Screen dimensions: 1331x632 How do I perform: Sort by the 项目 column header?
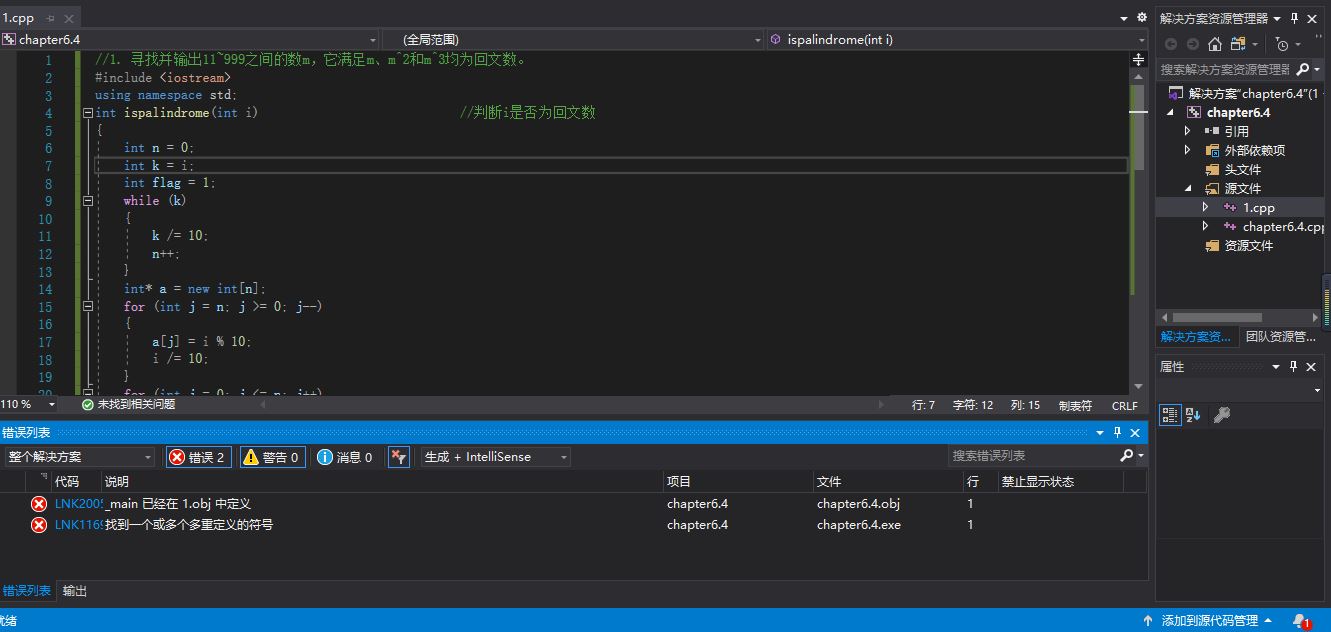[x=738, y=482]
